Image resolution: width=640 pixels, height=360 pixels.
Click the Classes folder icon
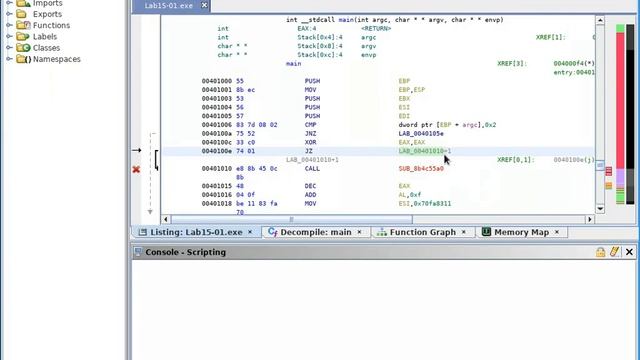click(x=23, y=48)
